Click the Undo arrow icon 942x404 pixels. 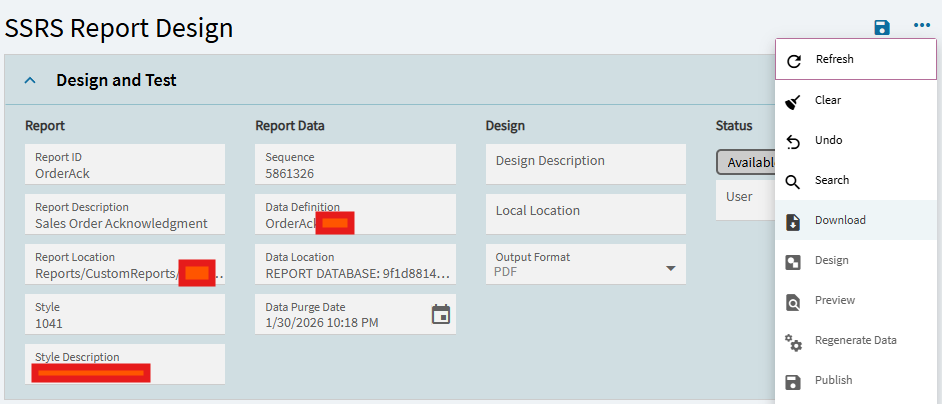794,141
